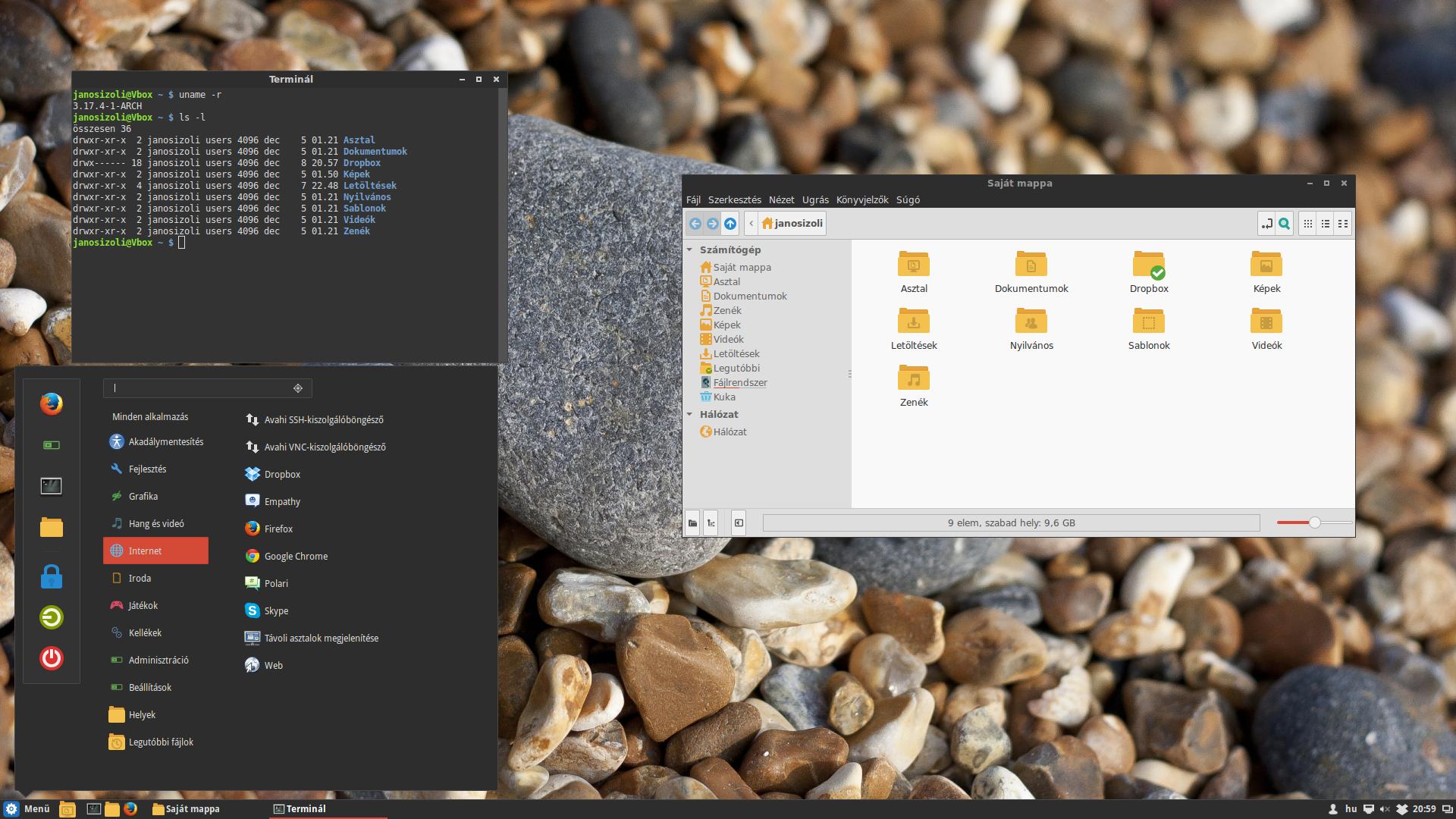Screen dimensions: 1456x819
Task: Click the janosizoli path breadcrumb button
Action: (792, 223)
